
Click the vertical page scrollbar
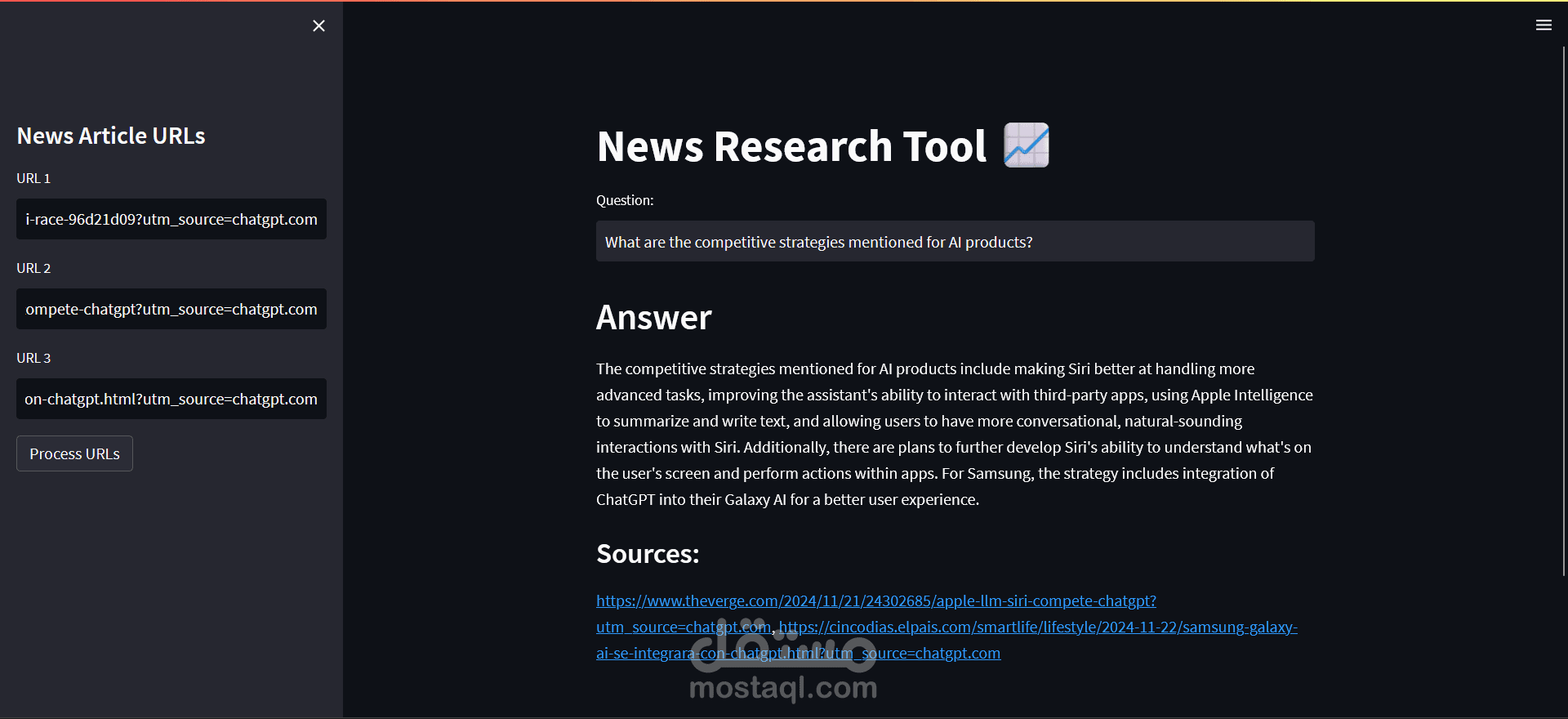(1564, 310)
